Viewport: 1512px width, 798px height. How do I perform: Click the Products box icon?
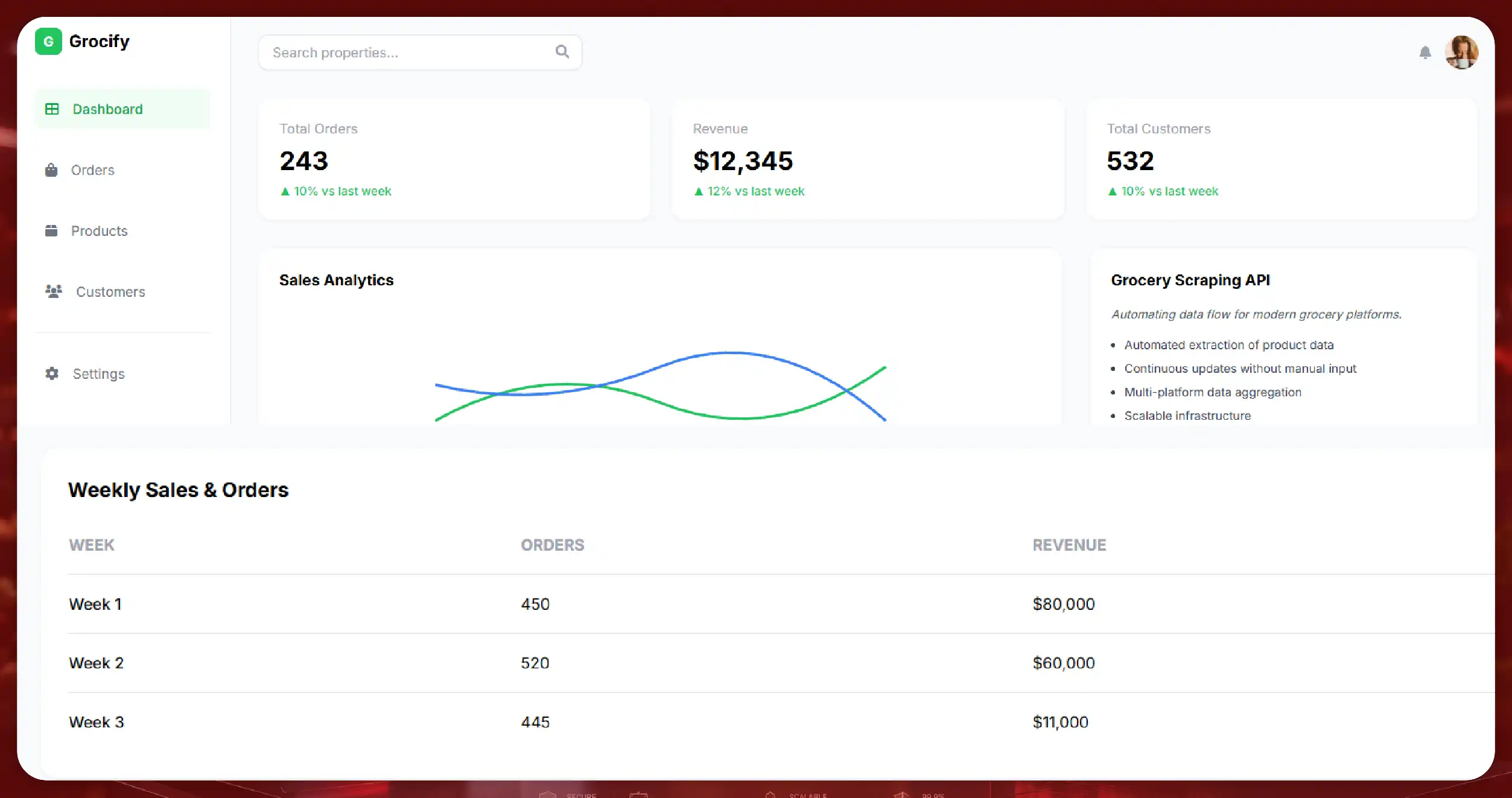[x=51, y=230]
